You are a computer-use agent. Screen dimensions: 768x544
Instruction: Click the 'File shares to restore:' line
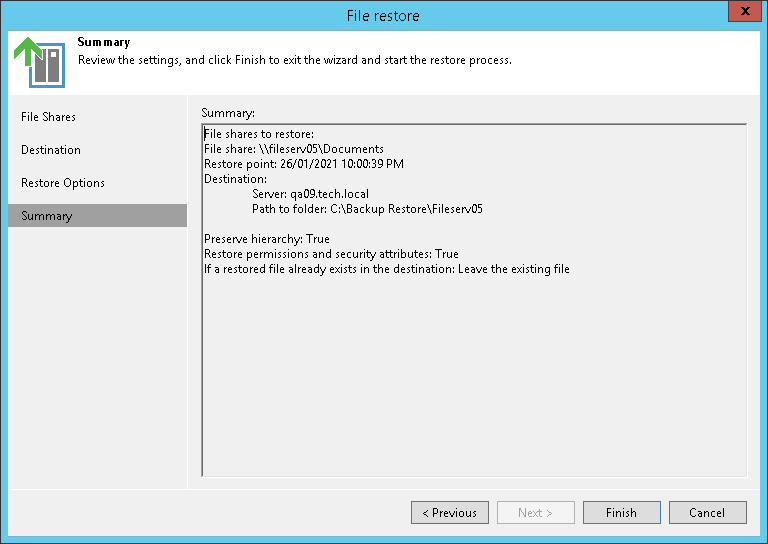(x=259, y=134)
